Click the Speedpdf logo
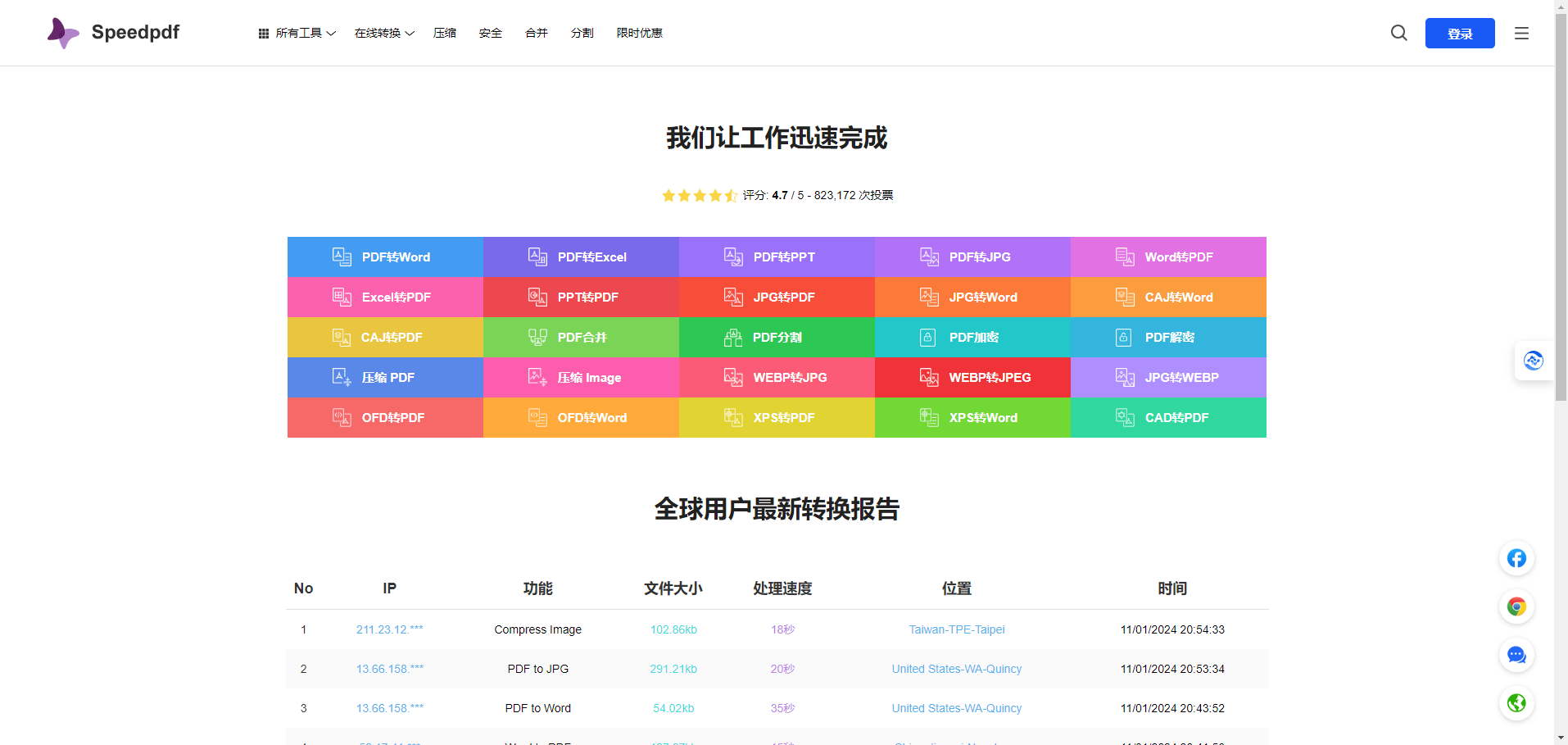1568x745 pixels. 113,33
